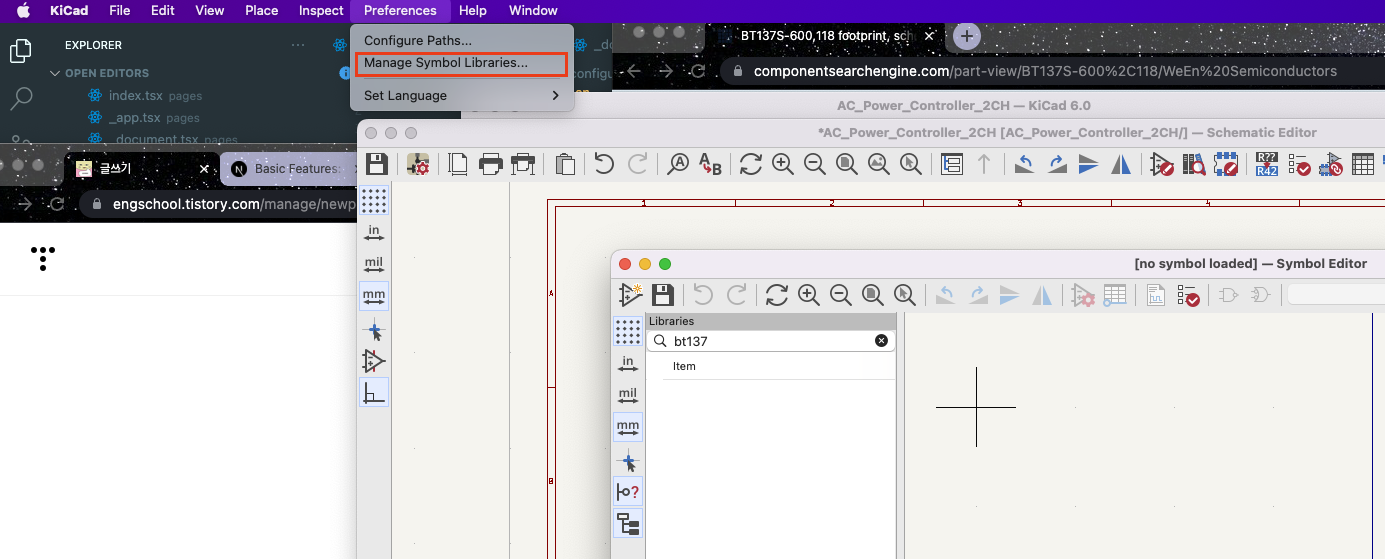Mirror vertically in Schematic Editor toolbar

click(x=1089, y=164)
